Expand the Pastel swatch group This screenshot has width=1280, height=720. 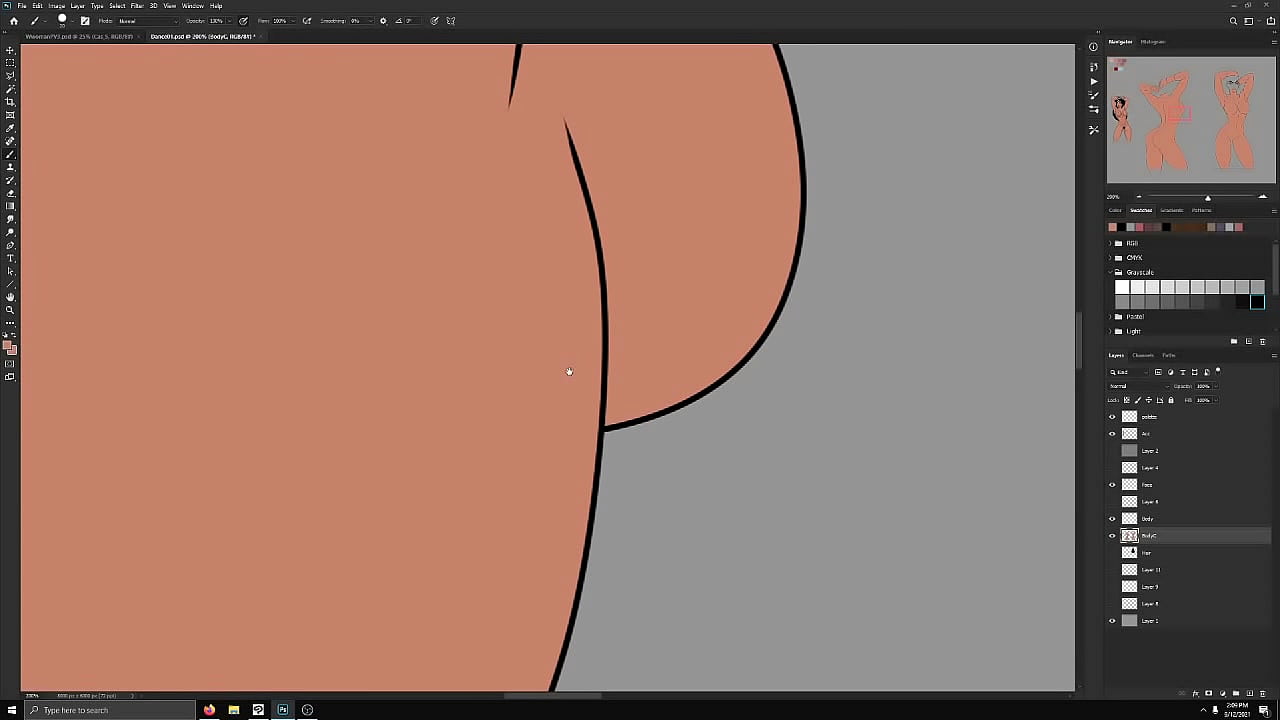1110,316
